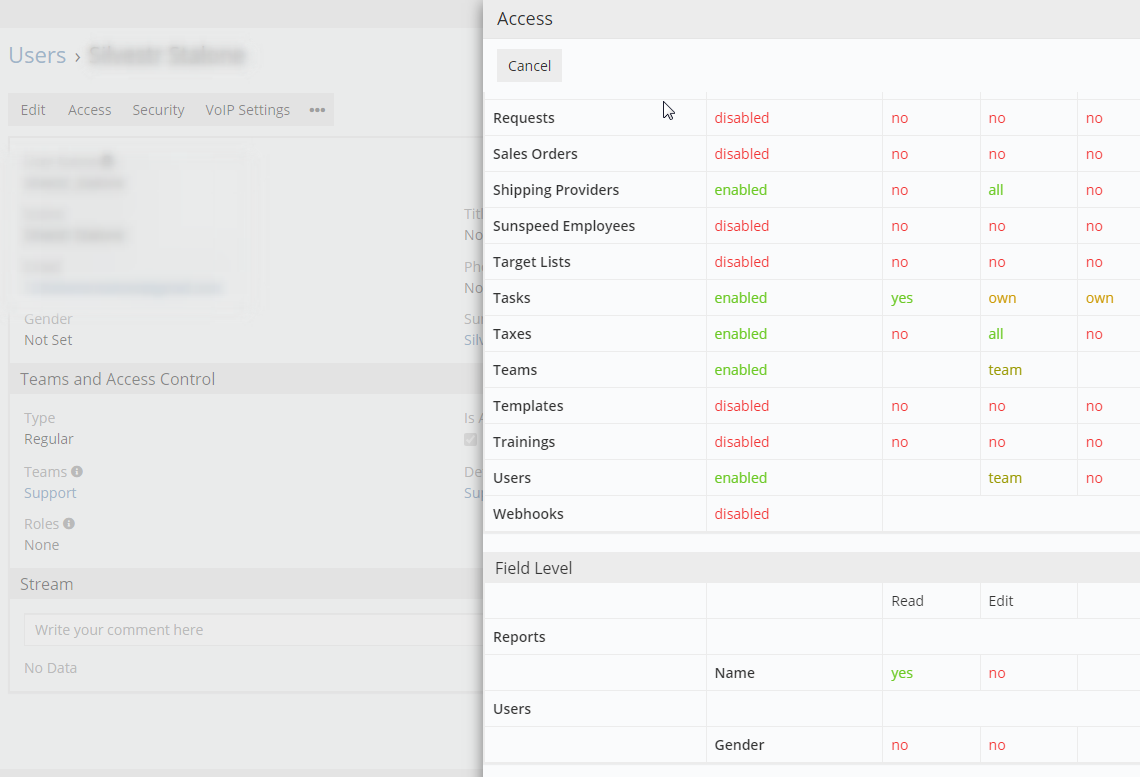Viewport: 1140px width, 777px height.
Task: Select the Security button
Action: 158,110
